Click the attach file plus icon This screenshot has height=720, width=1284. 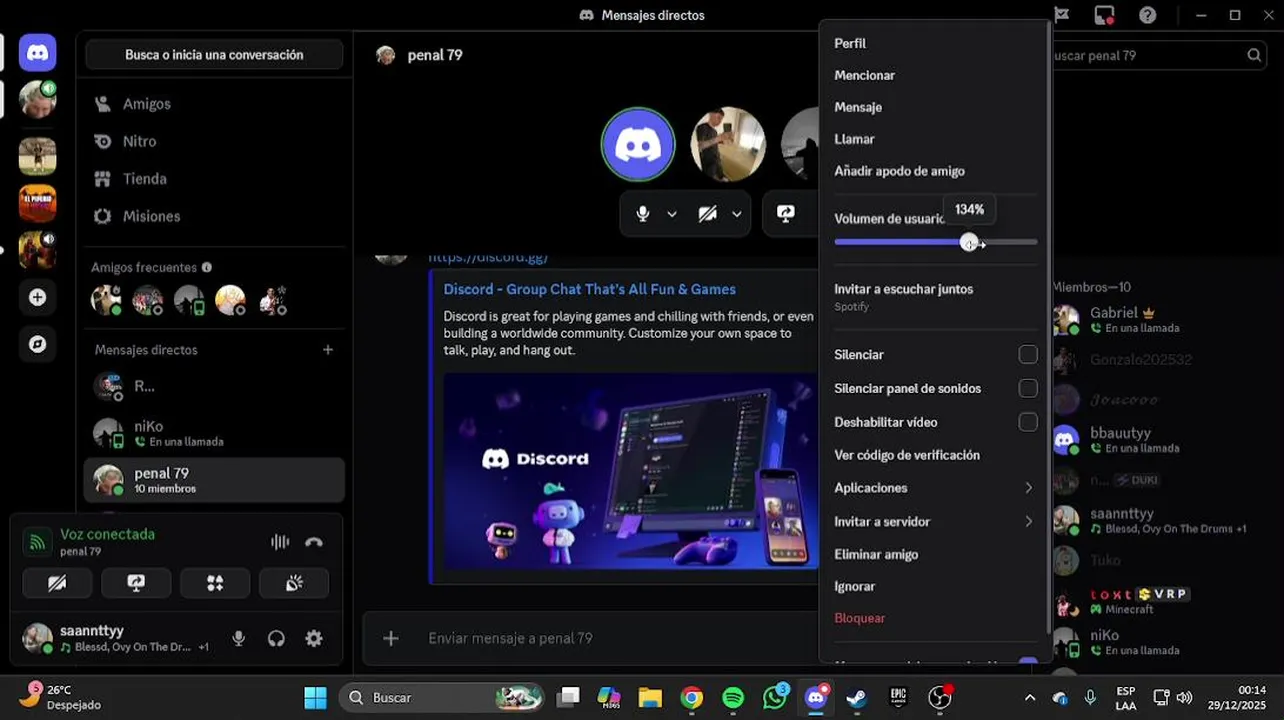coord(391,638)
